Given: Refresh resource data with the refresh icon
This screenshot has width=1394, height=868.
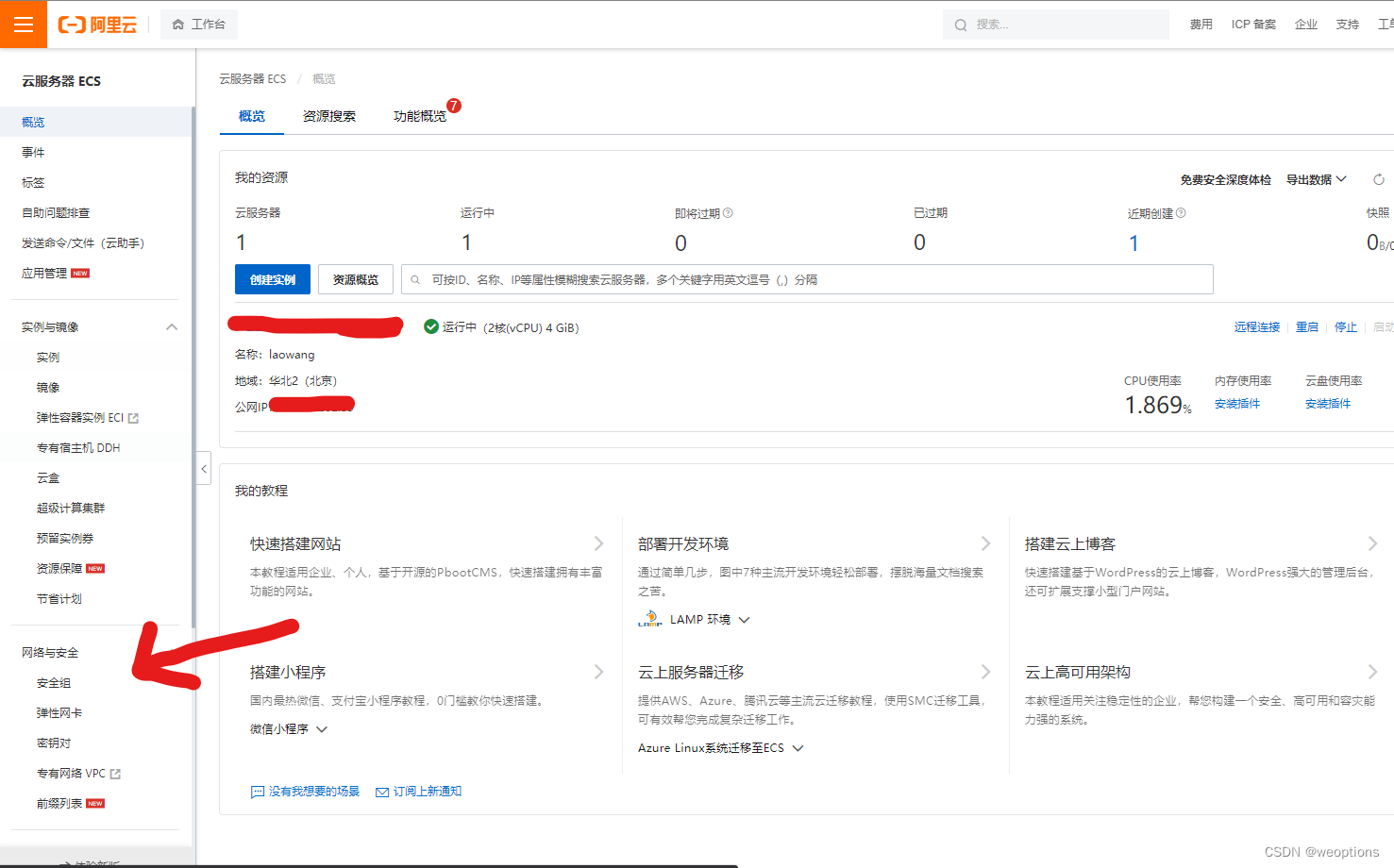Looking at the screenshot, I should pyautogui.click(x=1378, y=178).
